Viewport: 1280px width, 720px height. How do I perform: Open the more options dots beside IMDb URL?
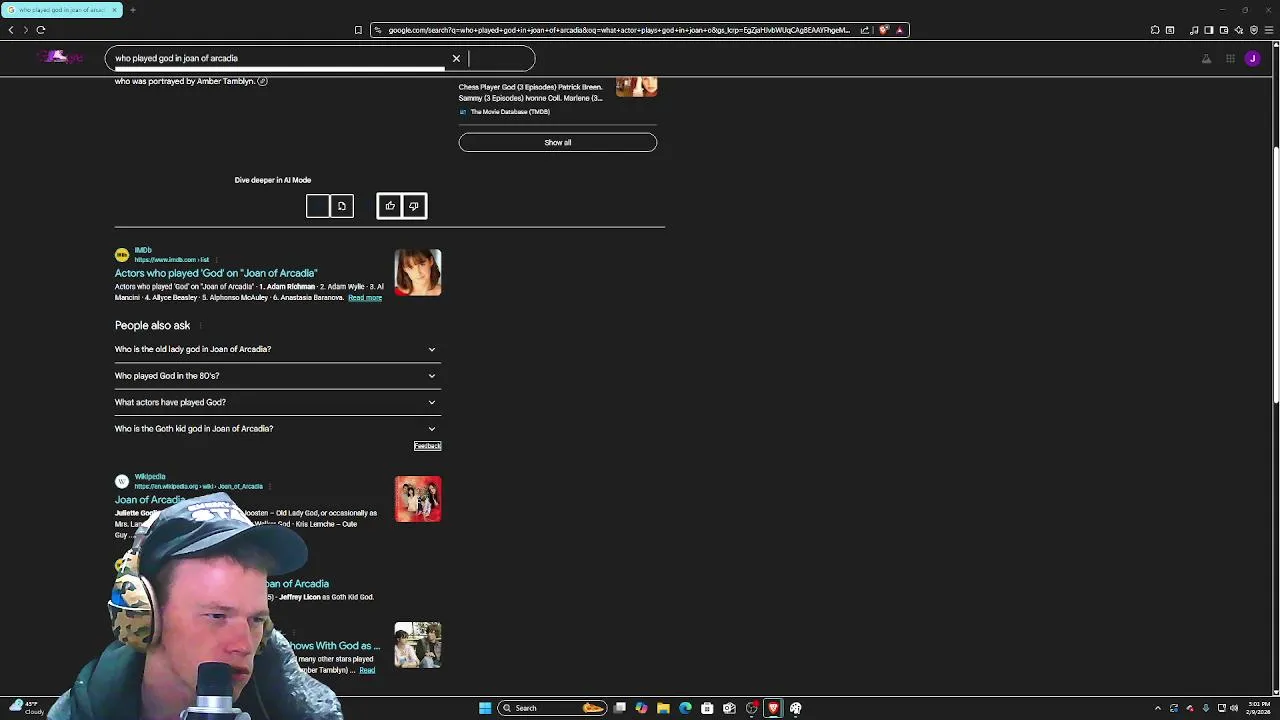(x=217, y=260)
